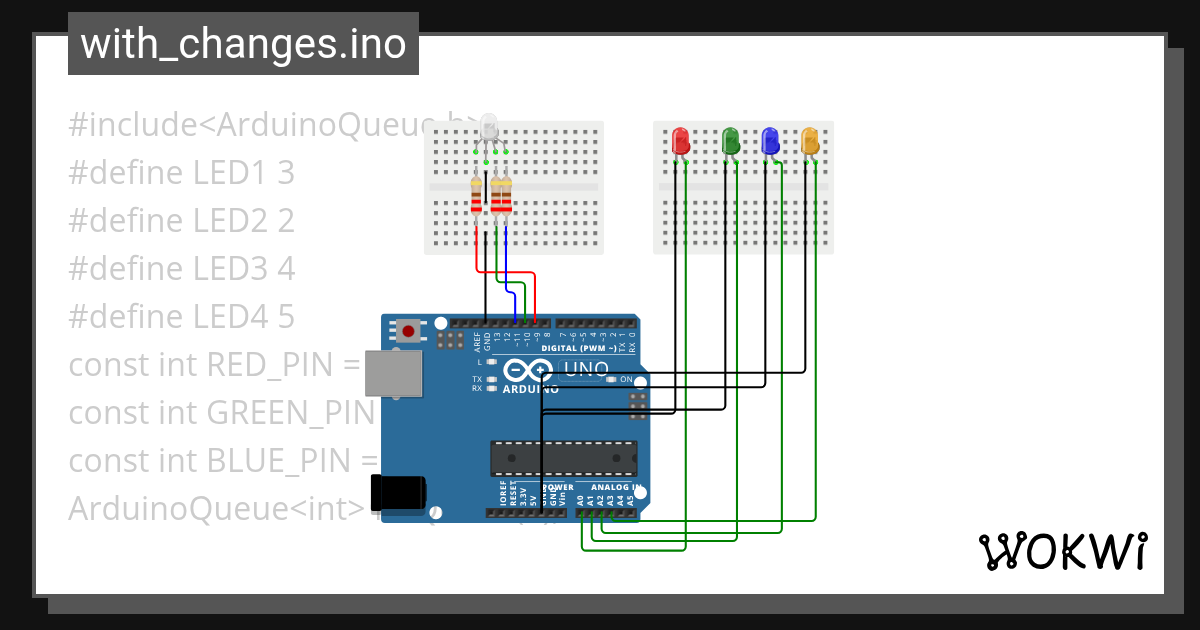This screenshot has height=630, width=1200.
Task: Open the Wokwi homepage via the Wokwi logo
Action: (x=1063, y=549)
